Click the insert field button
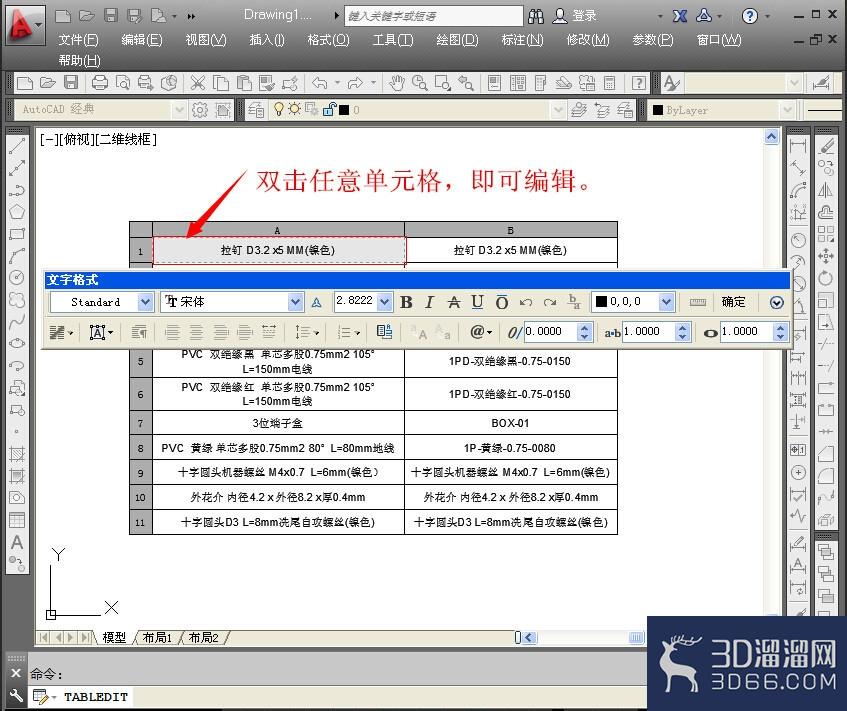847x711 pixels. [x=384, y=332]
